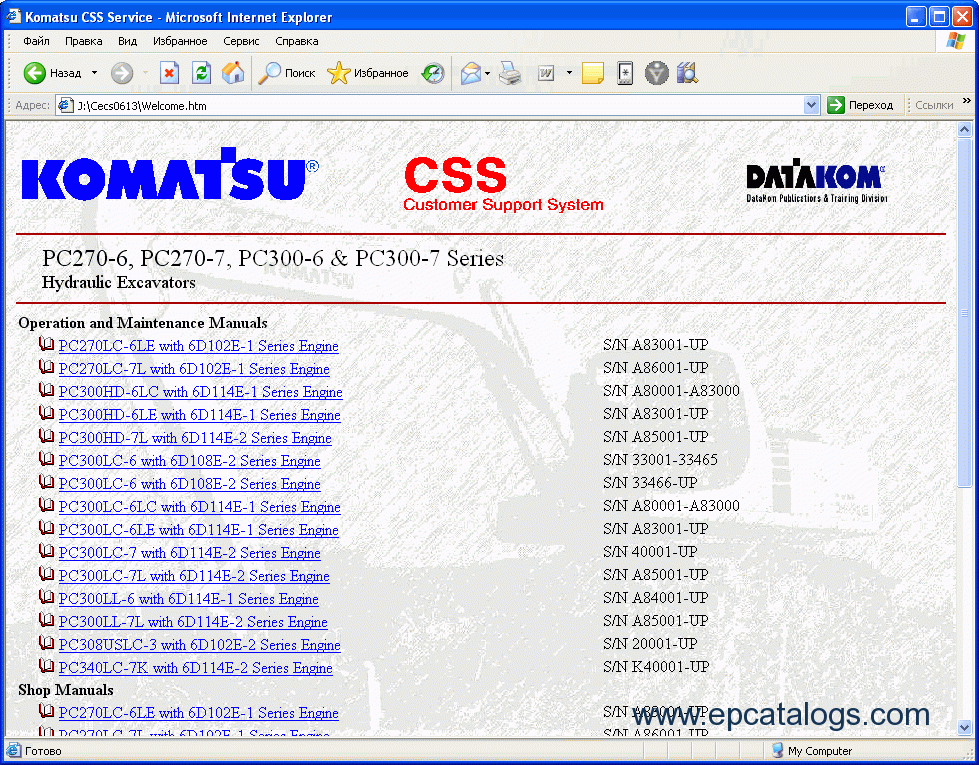Click the 'S/N 33001-33465' serial text
Screen dimensions: 979x765
point(660,460)
